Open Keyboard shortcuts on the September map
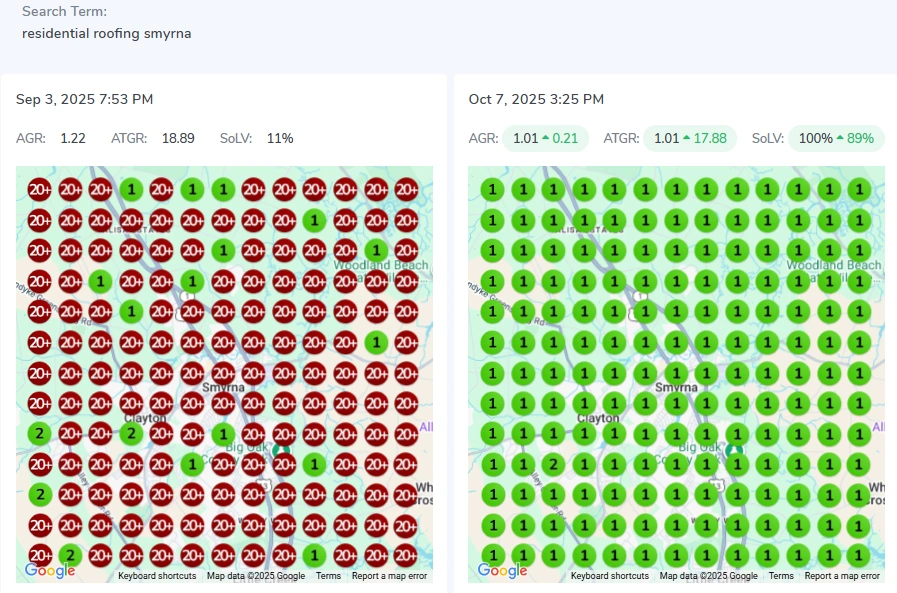Screen dimensions: 897x593 (x=158, y=576)
